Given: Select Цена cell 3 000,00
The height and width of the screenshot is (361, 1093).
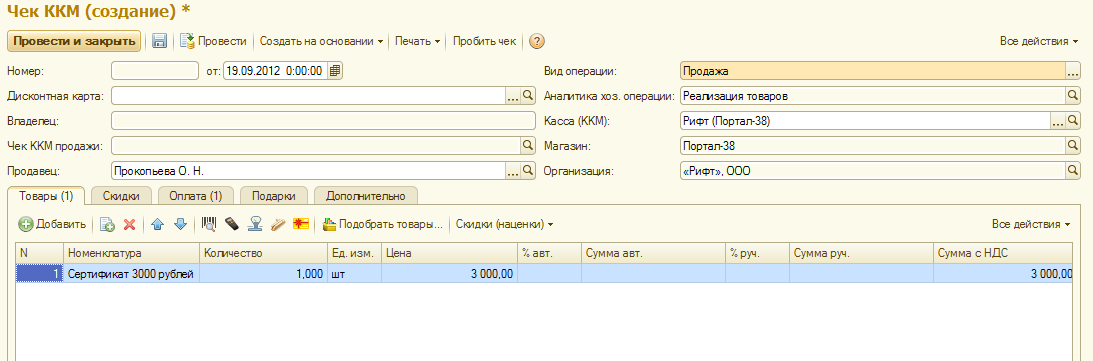Looking at the screenshot, I should [449, 274].
